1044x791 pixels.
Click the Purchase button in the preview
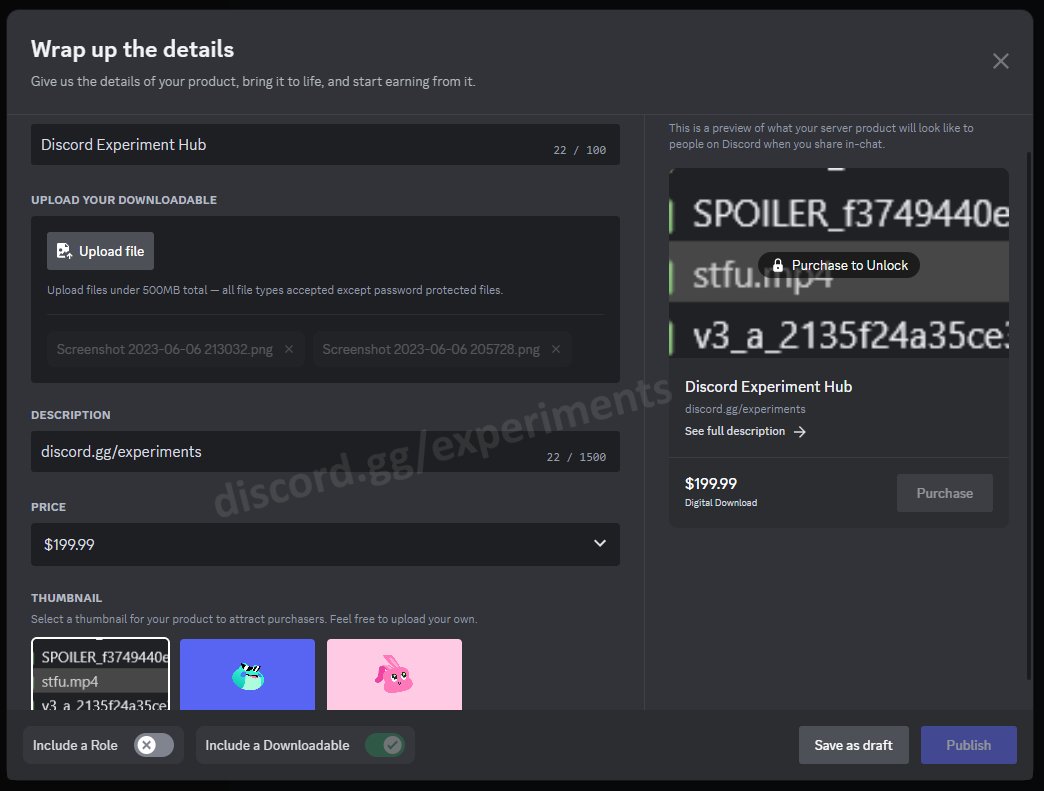944,492
